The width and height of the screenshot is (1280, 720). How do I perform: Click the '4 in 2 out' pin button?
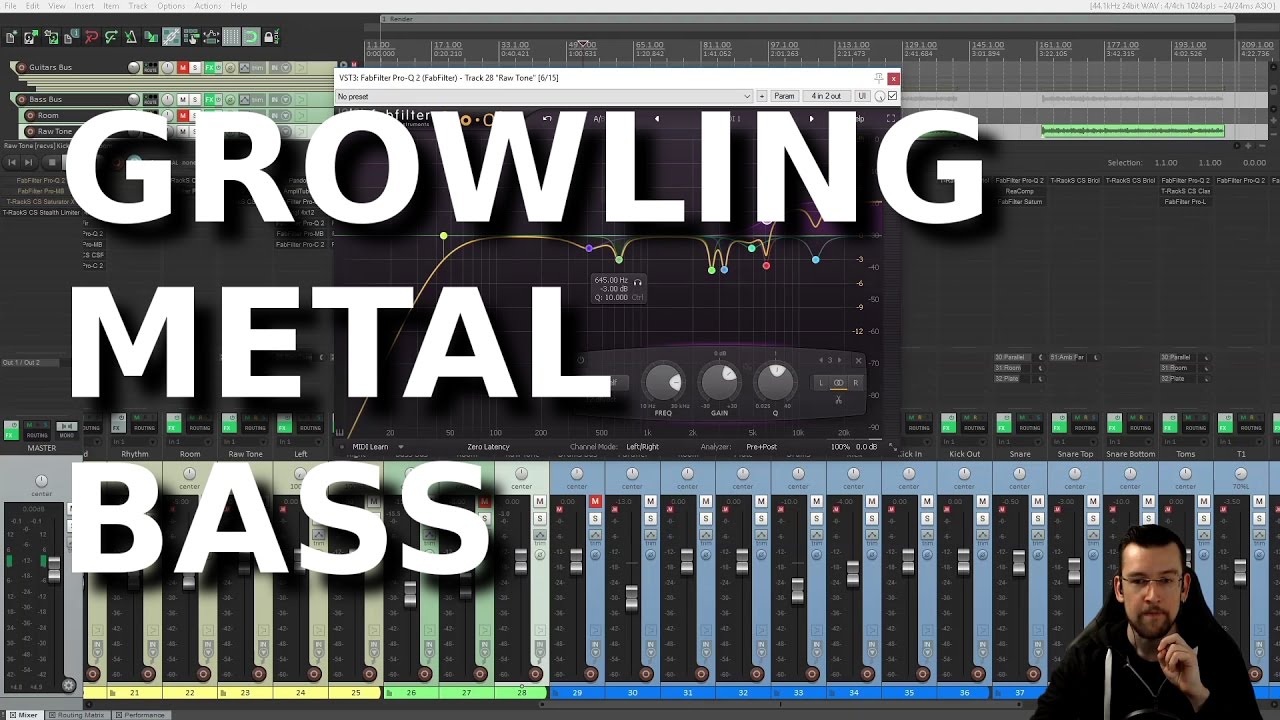pos(826,96)
